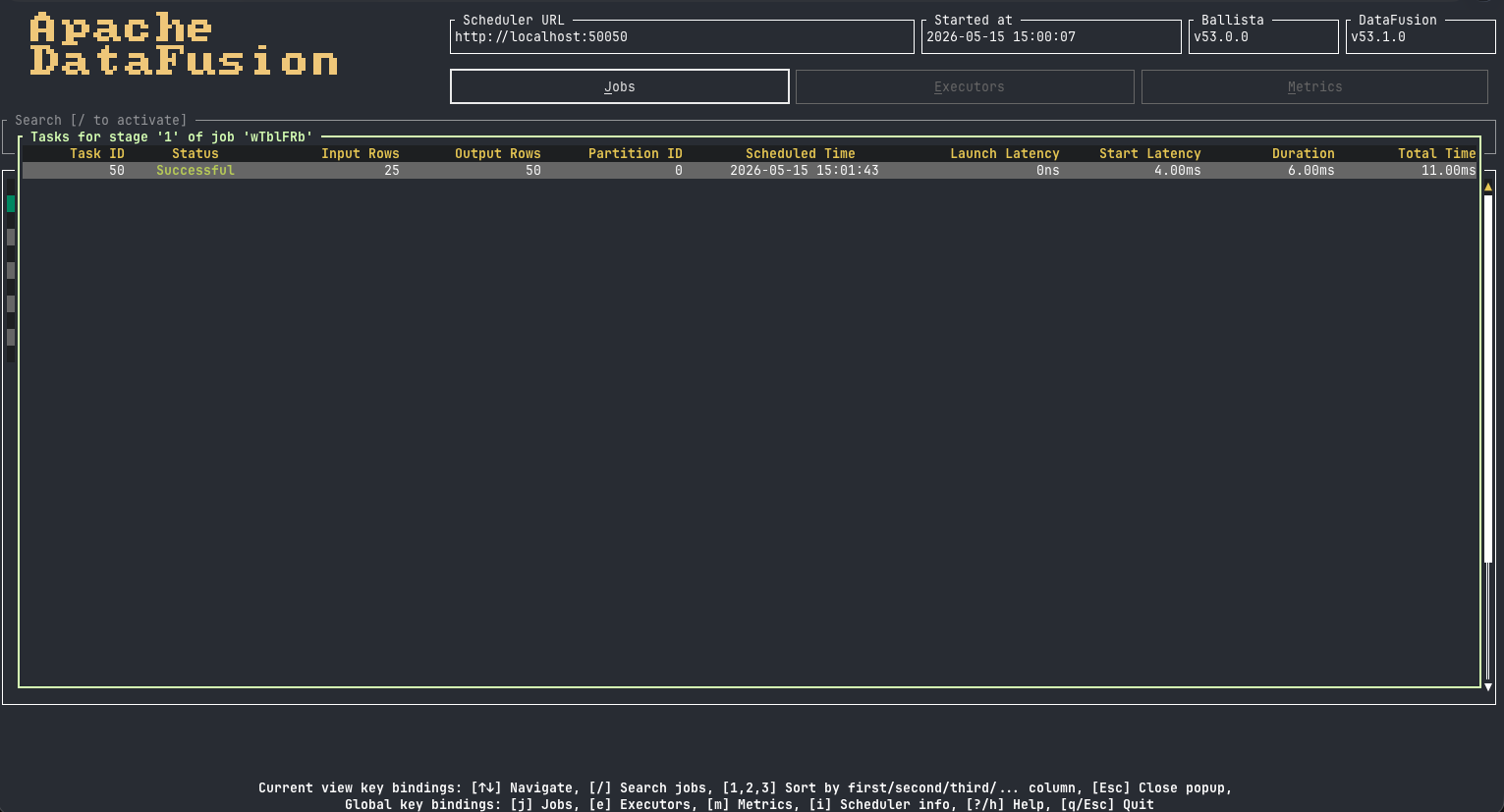Click the scheduled time 2026-05-15 15:01:43

(x=805, y=170)
